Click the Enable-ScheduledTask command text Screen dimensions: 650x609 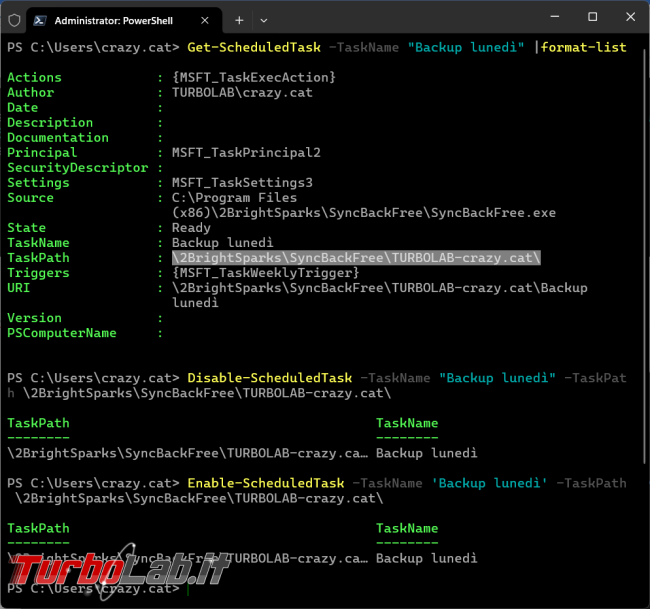click(x=266, y=483)
